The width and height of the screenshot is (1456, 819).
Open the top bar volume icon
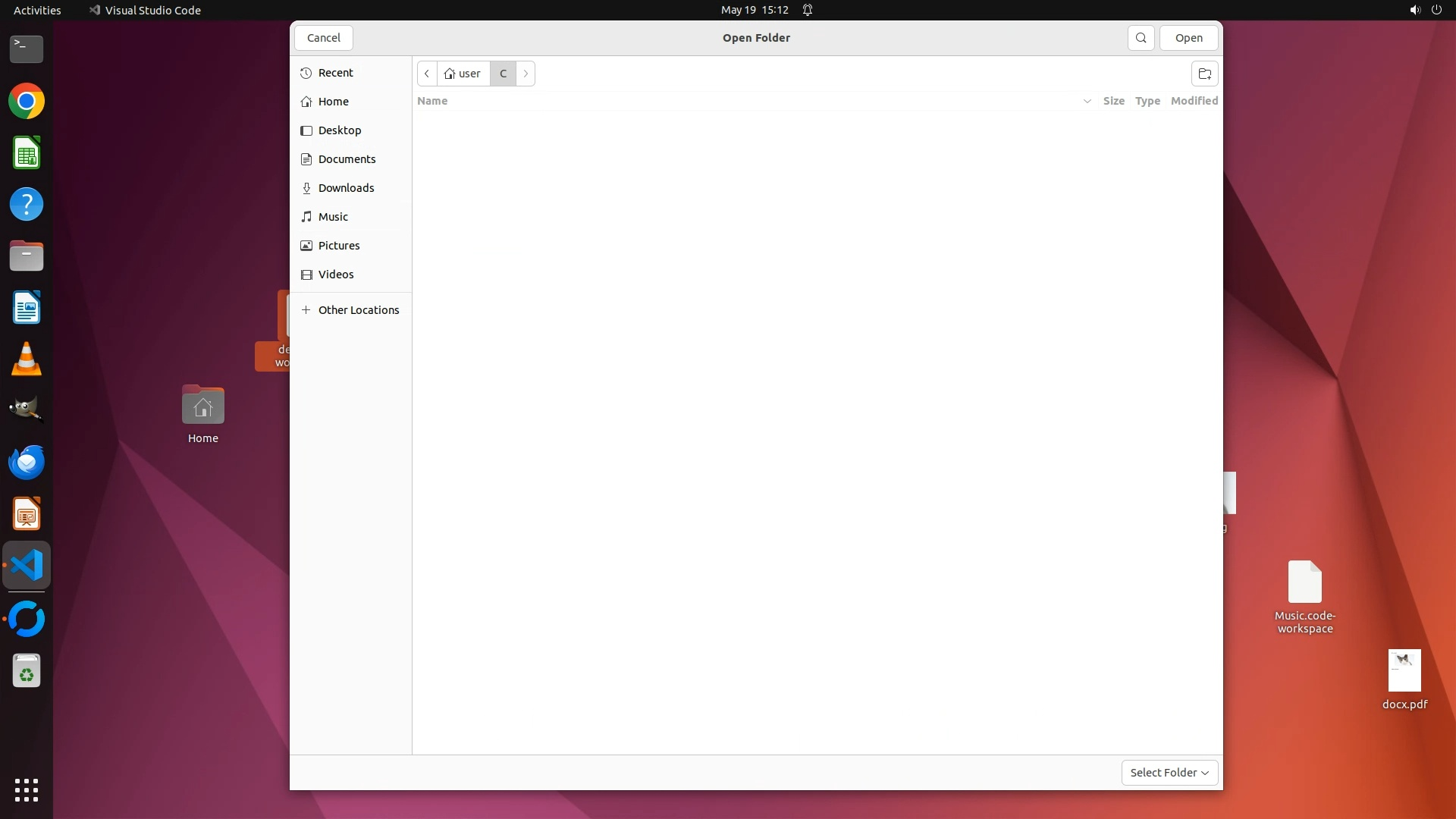click(x=1414, y=10)
